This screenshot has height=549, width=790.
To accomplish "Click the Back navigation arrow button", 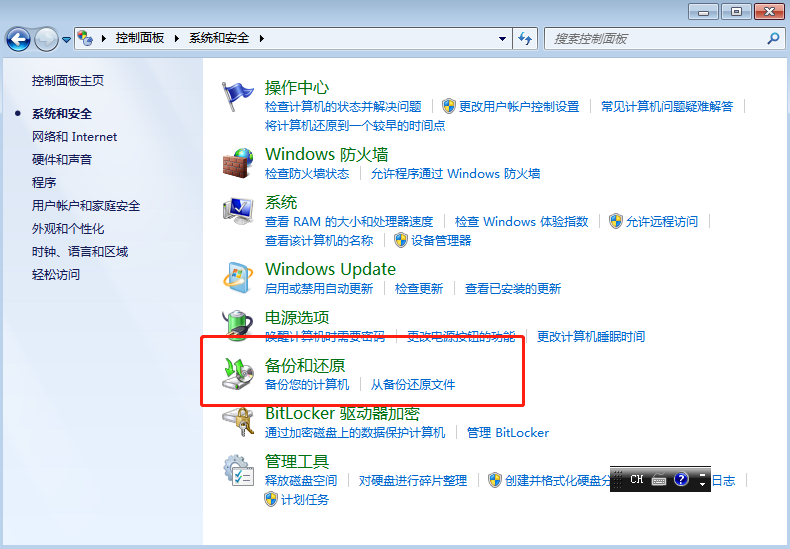I will point(19,39).
